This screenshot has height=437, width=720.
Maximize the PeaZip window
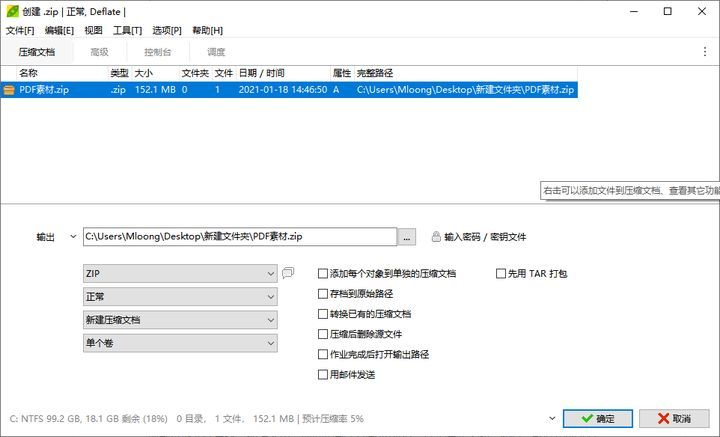(x=668, y=11)
